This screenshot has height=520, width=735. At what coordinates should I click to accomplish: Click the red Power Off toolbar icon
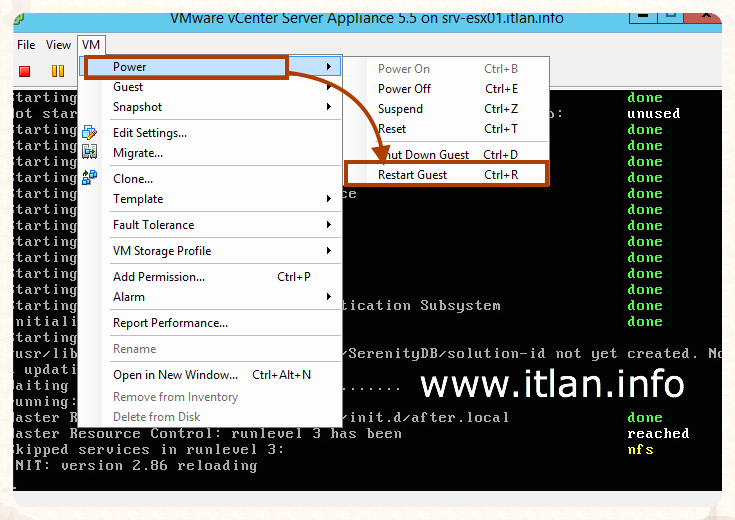(25, 71)
